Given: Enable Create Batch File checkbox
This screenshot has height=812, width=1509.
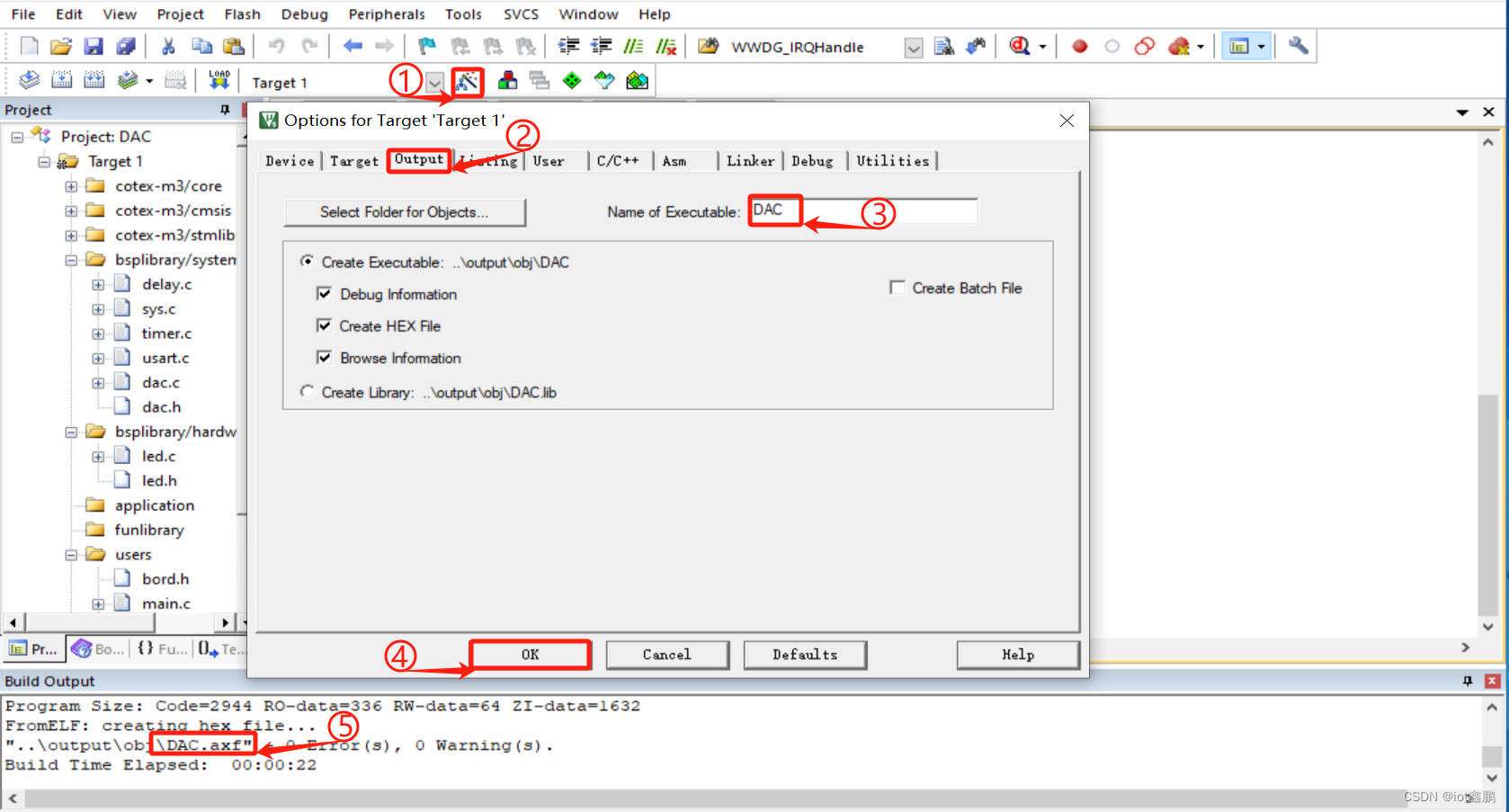Looking at the screenshot, I should pos(897,288).
